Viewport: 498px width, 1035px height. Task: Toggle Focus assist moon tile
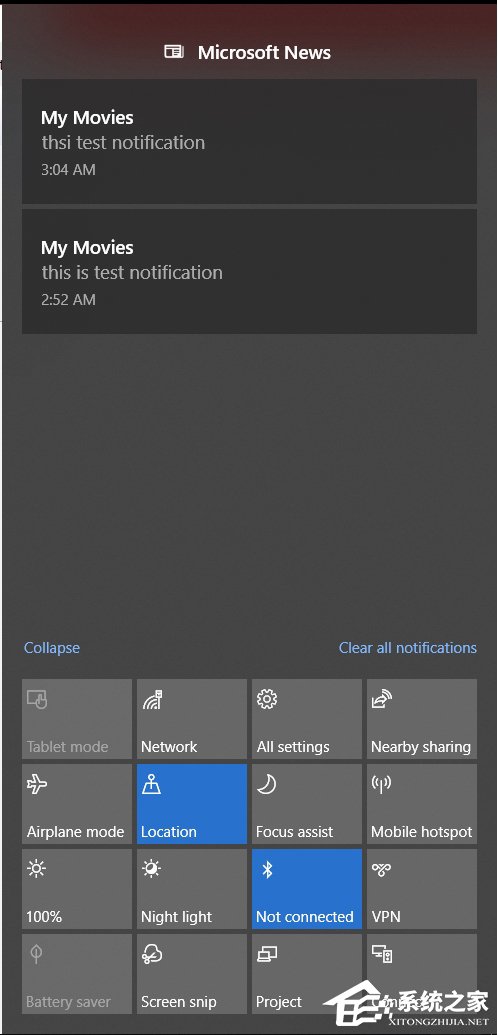coord(306,803)
